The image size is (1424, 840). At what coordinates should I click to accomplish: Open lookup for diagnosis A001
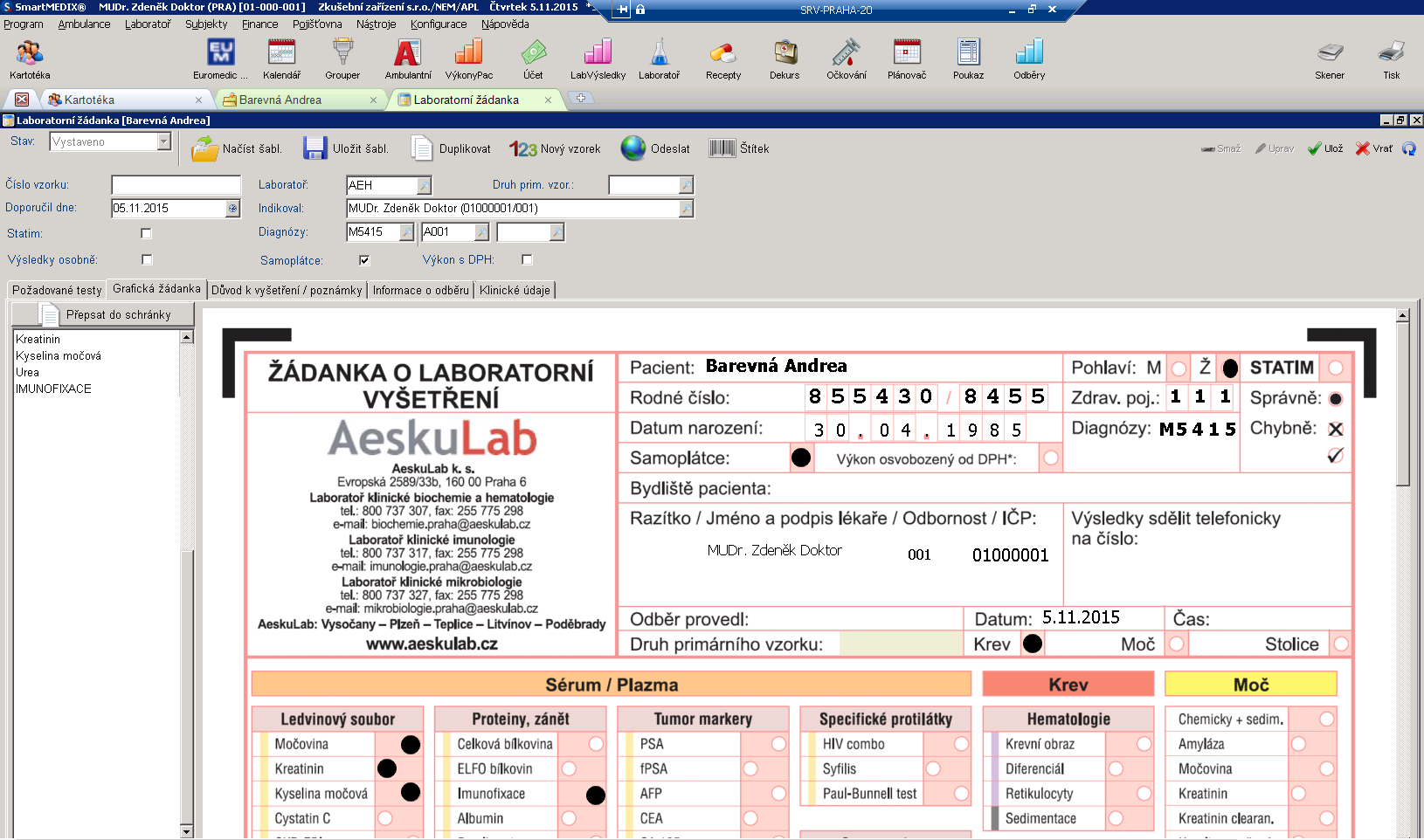click(x=481, y=232)
